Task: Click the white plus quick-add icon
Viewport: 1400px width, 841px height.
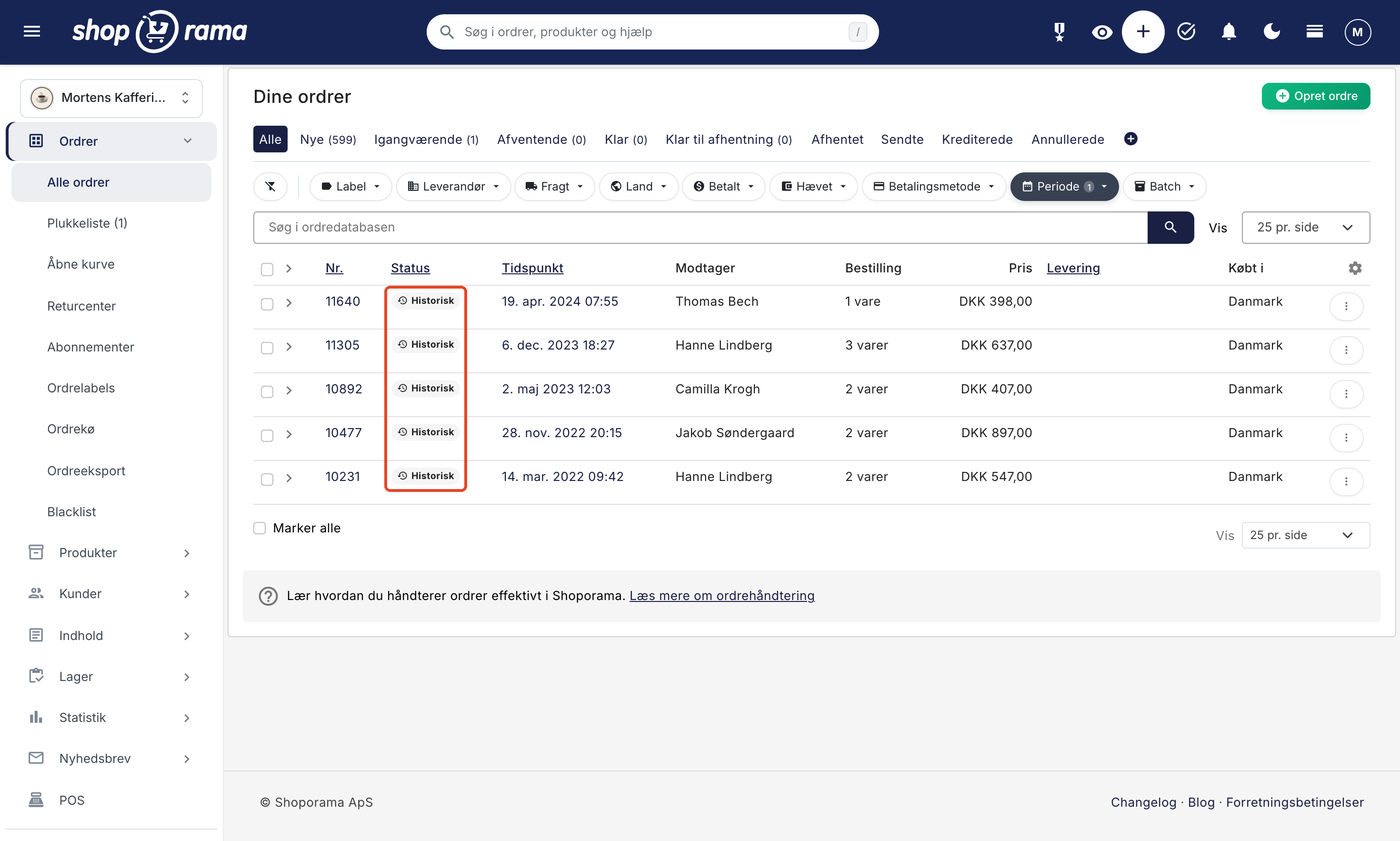Action: [x=1143, y=32]
